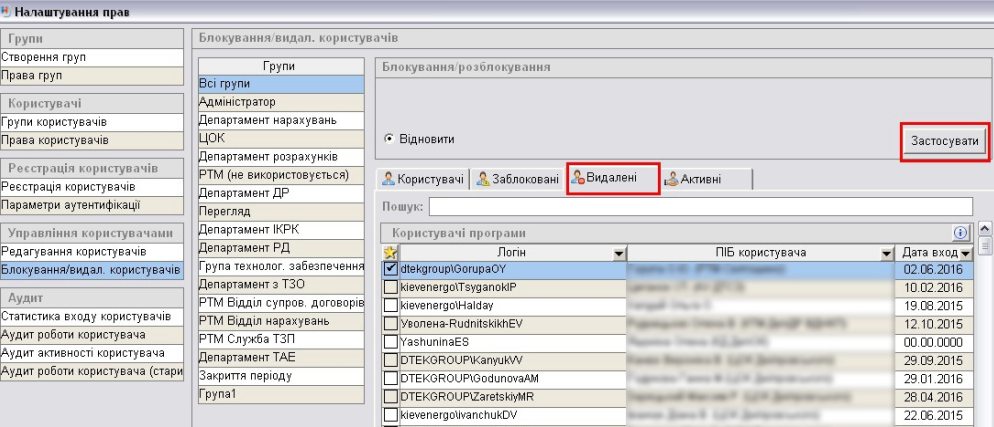Open the Логін column filter dropdown

(619, 253)
